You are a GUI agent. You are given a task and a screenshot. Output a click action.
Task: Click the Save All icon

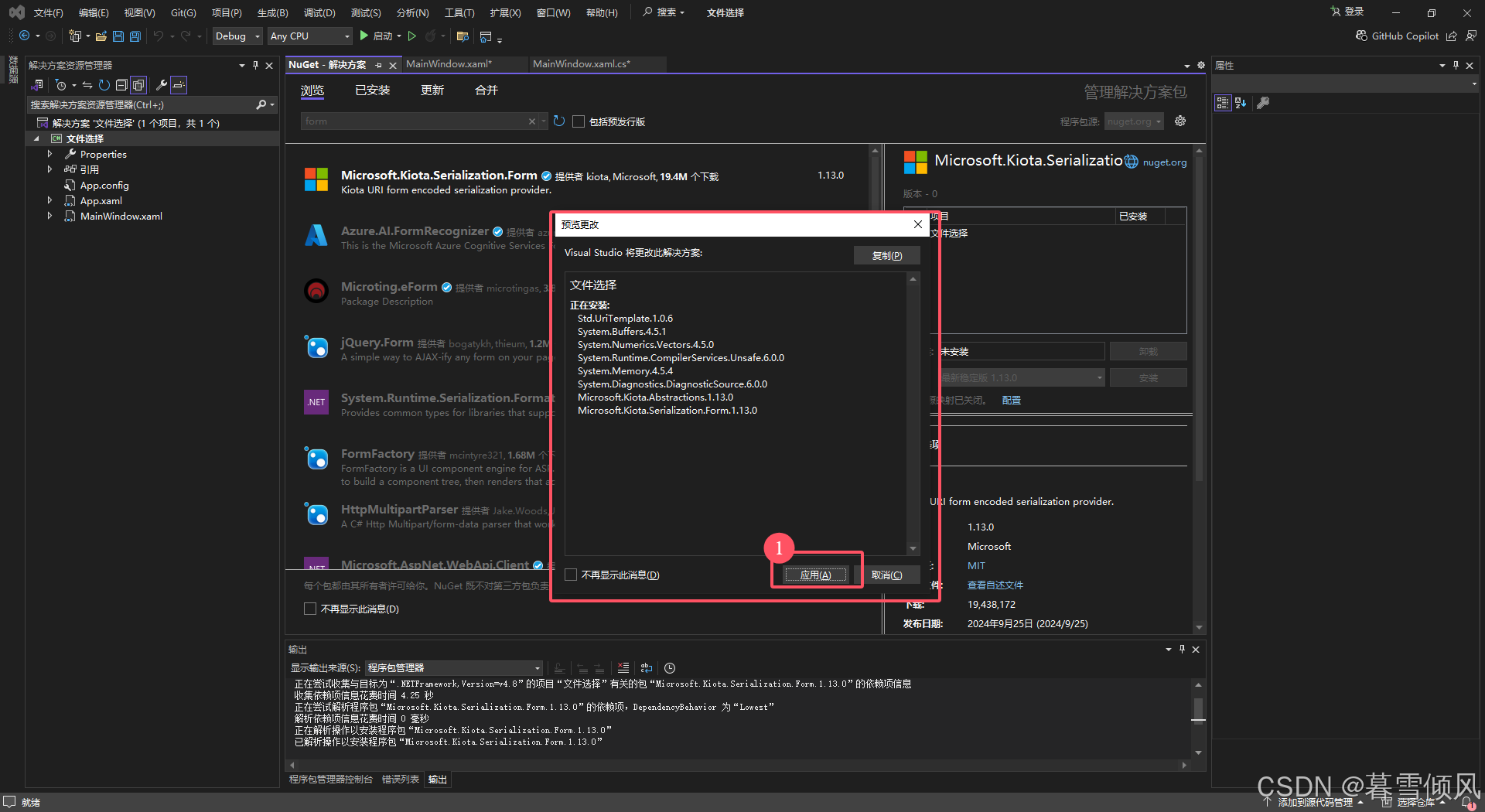click(135, 36)
